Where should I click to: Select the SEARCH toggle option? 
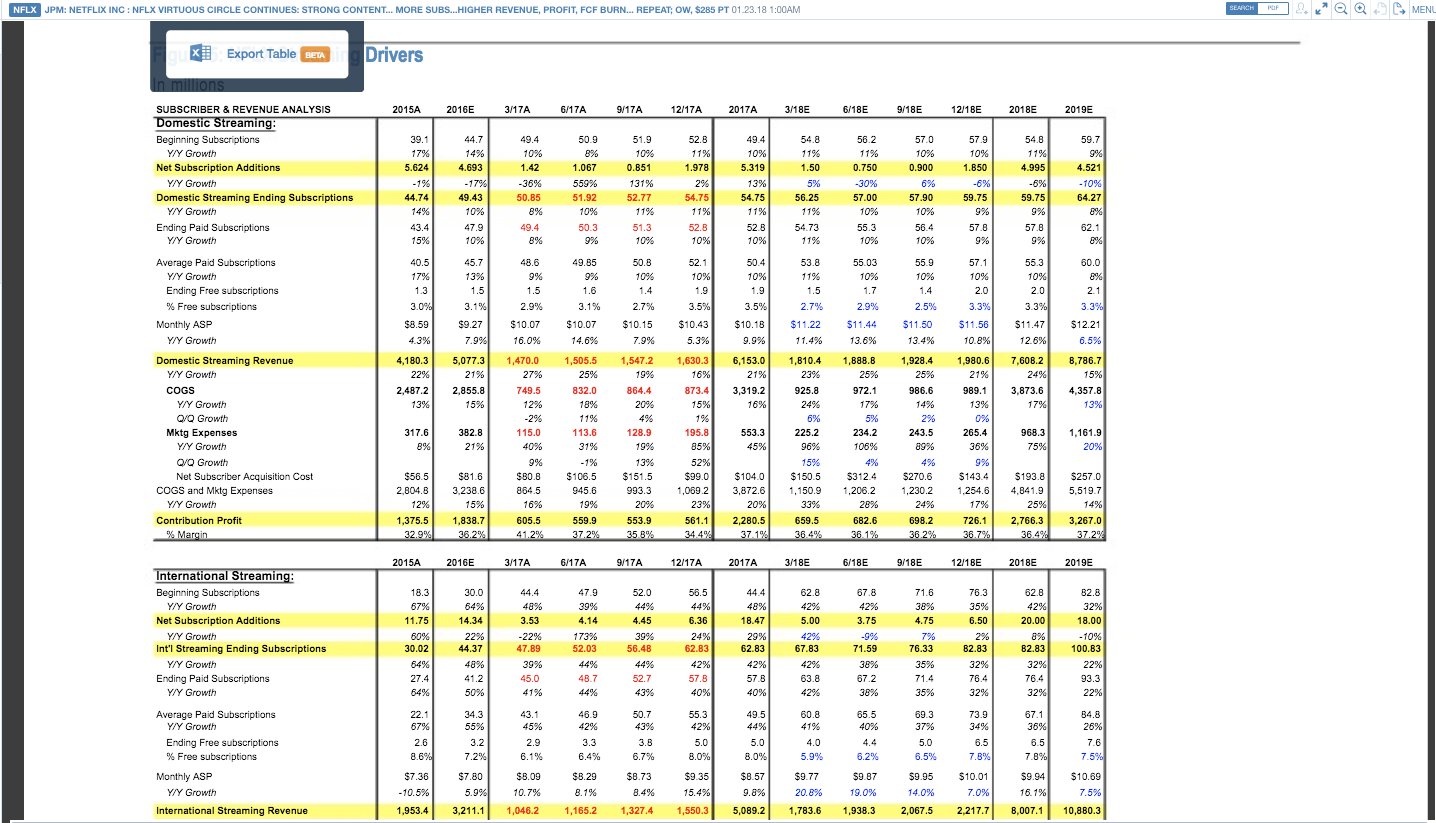tap(1241, 8)
